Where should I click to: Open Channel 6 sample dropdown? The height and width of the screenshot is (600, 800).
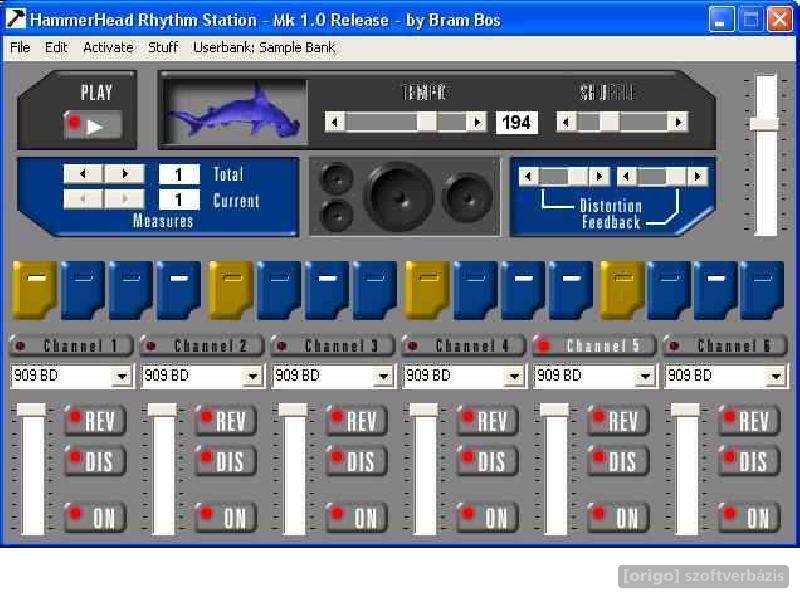click(776, 377)
